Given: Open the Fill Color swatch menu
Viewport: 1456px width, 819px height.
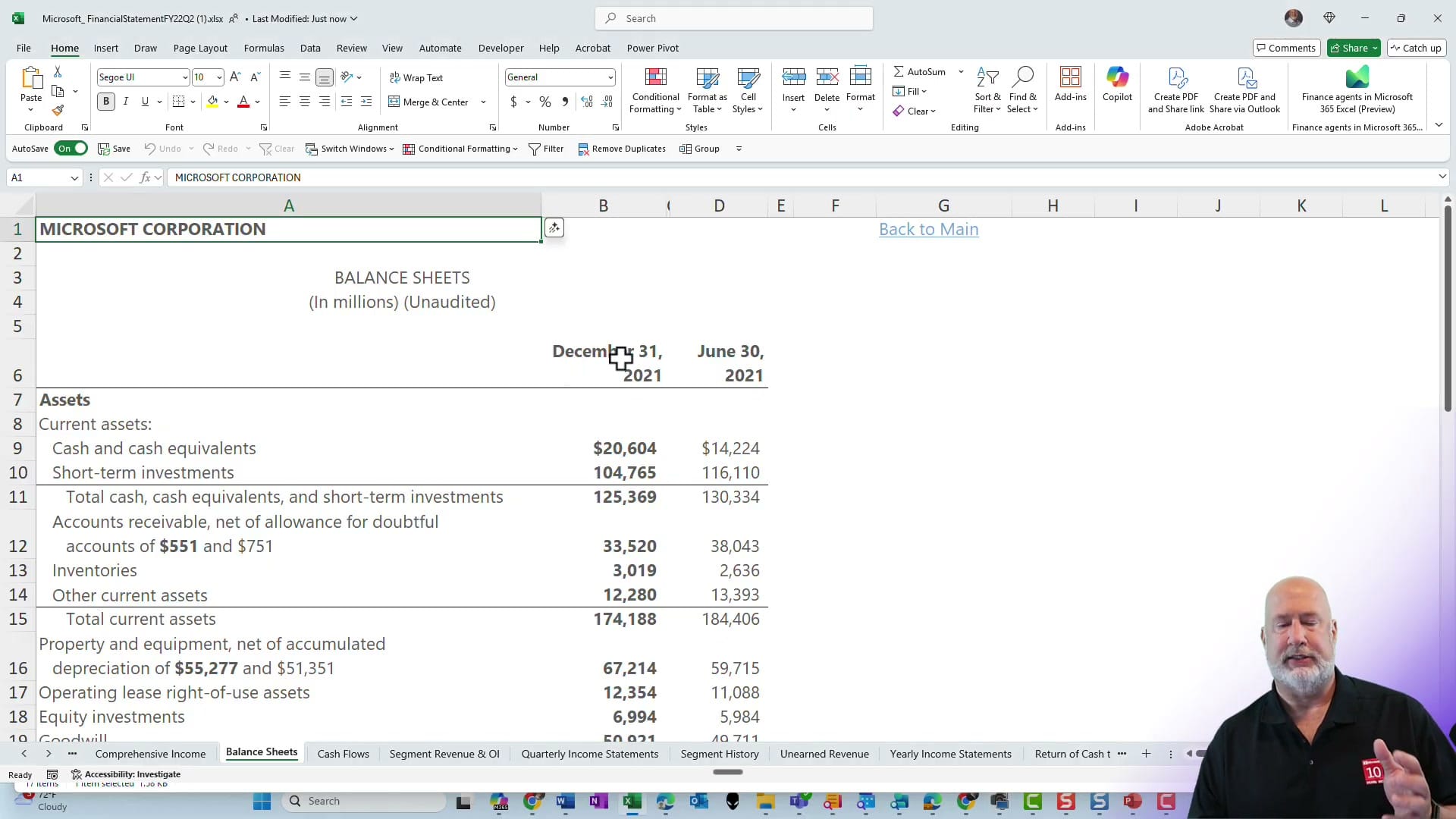Looking at the screenshot, I should coord(226,101).
